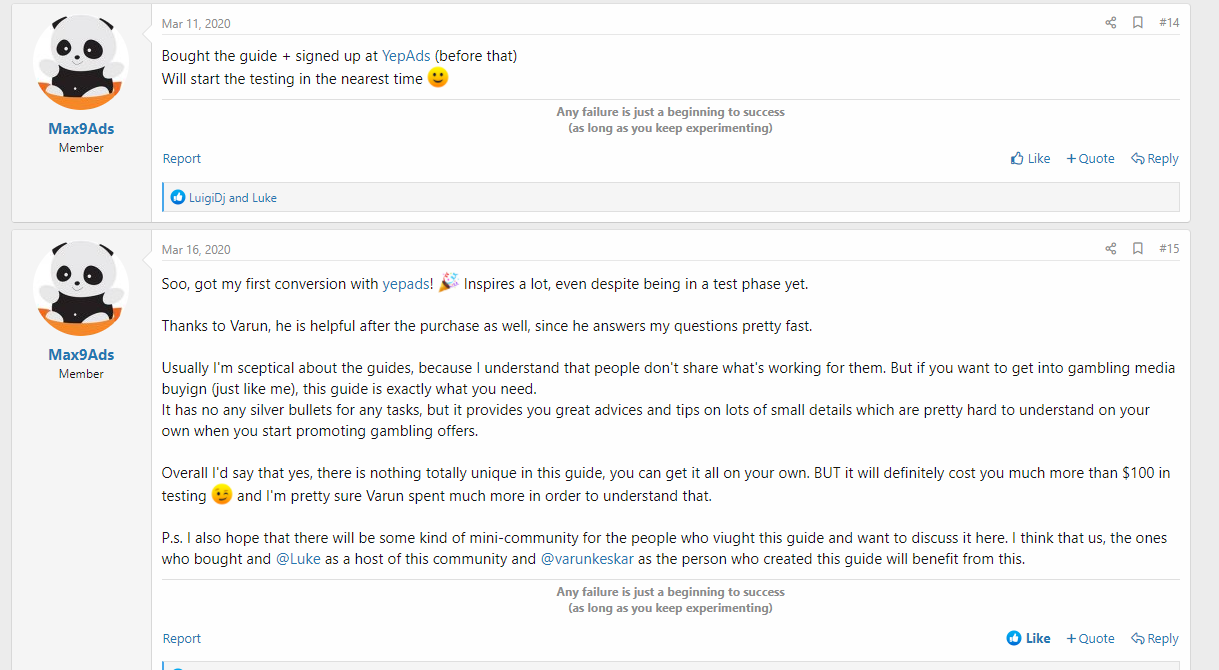Open Max9Ads panda avatar in post #14
Screen dimensions: 1219x670
pyautogui.click(x=81, y=61)
